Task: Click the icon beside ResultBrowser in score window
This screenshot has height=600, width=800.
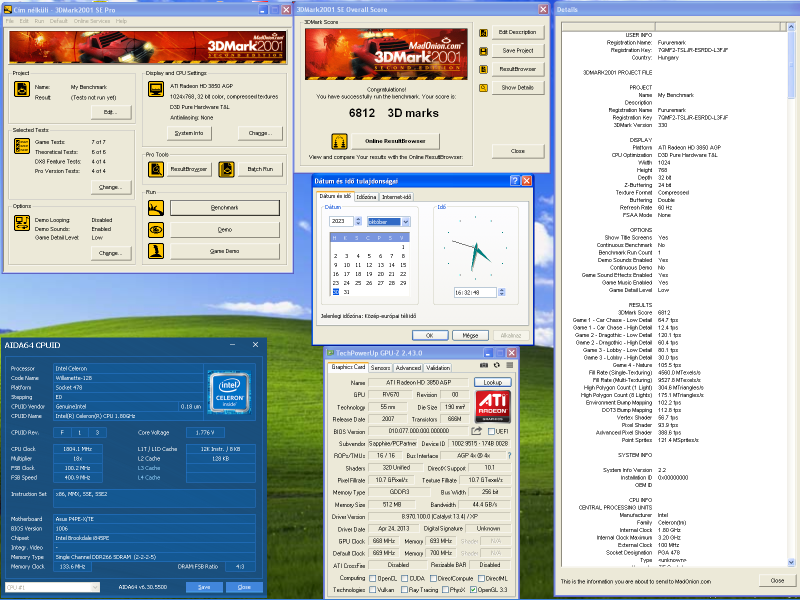Action: coord(483,69)
